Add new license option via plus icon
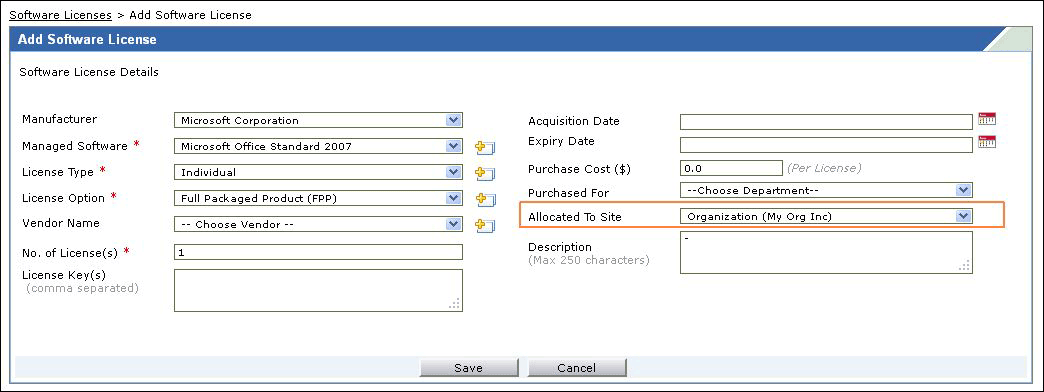 (x=484, y=199)
